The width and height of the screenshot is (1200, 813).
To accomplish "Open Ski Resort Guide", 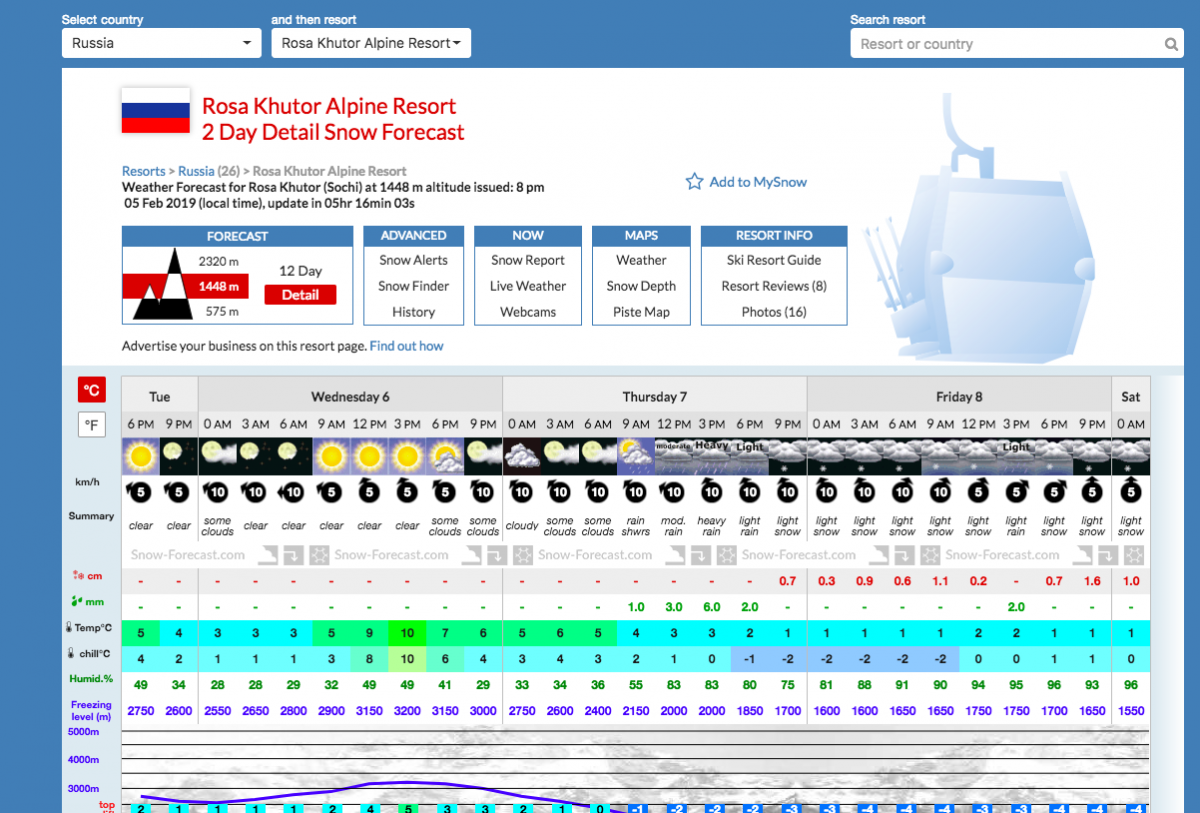I will (774, 260).
